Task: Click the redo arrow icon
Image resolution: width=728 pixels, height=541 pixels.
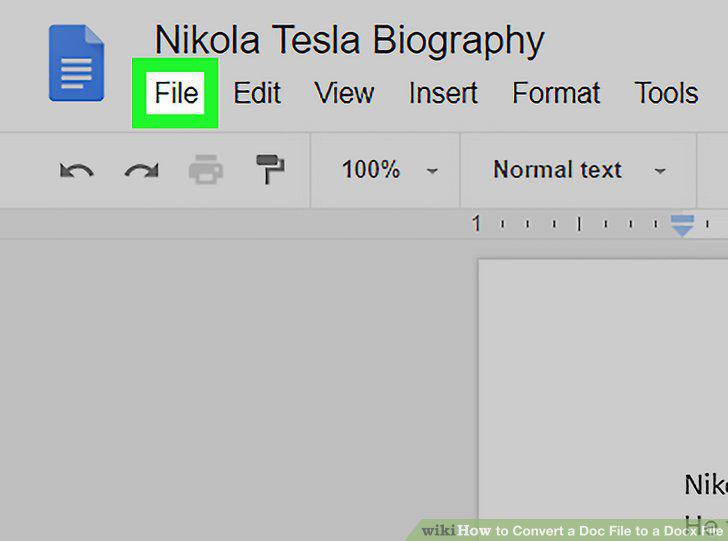Action: 142,170
